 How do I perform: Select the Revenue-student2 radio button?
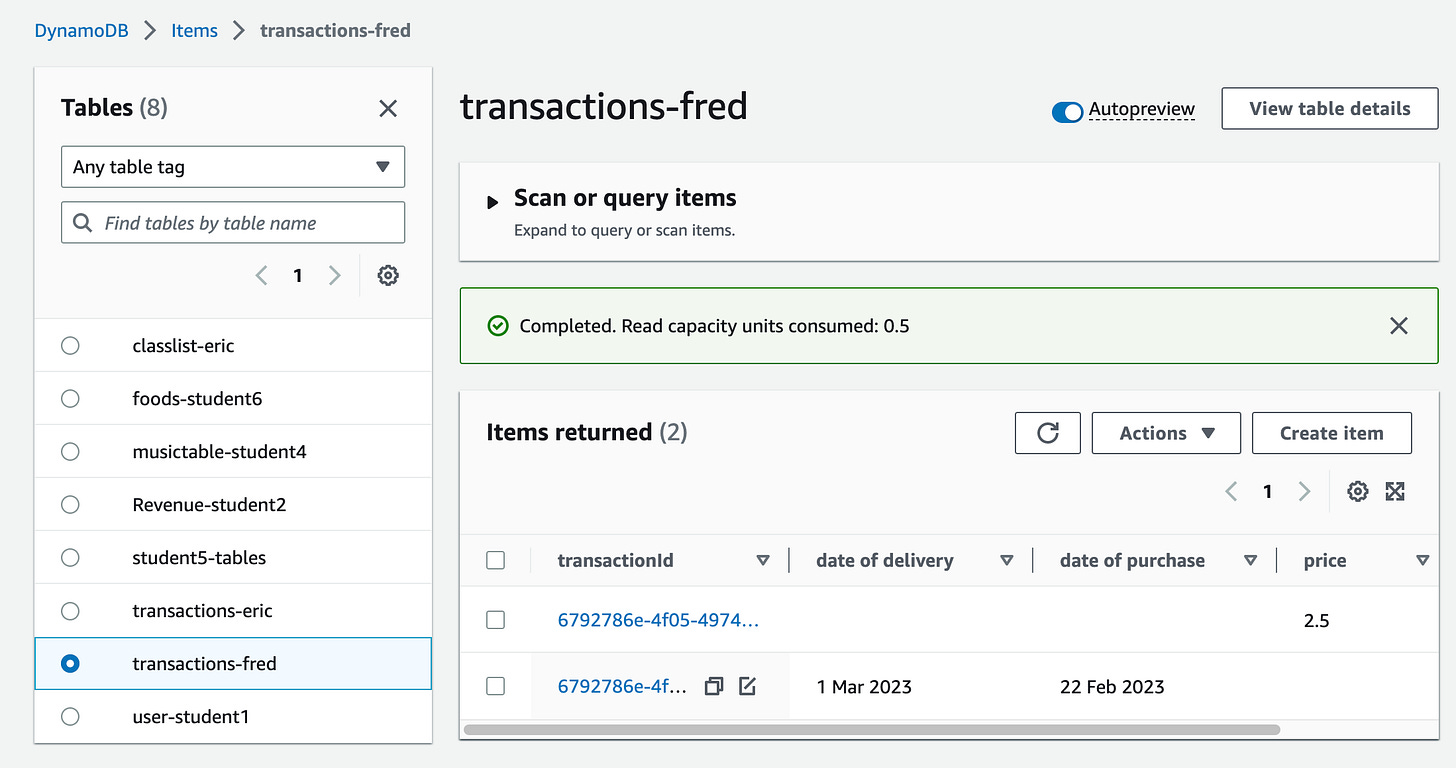pos(70,504)
